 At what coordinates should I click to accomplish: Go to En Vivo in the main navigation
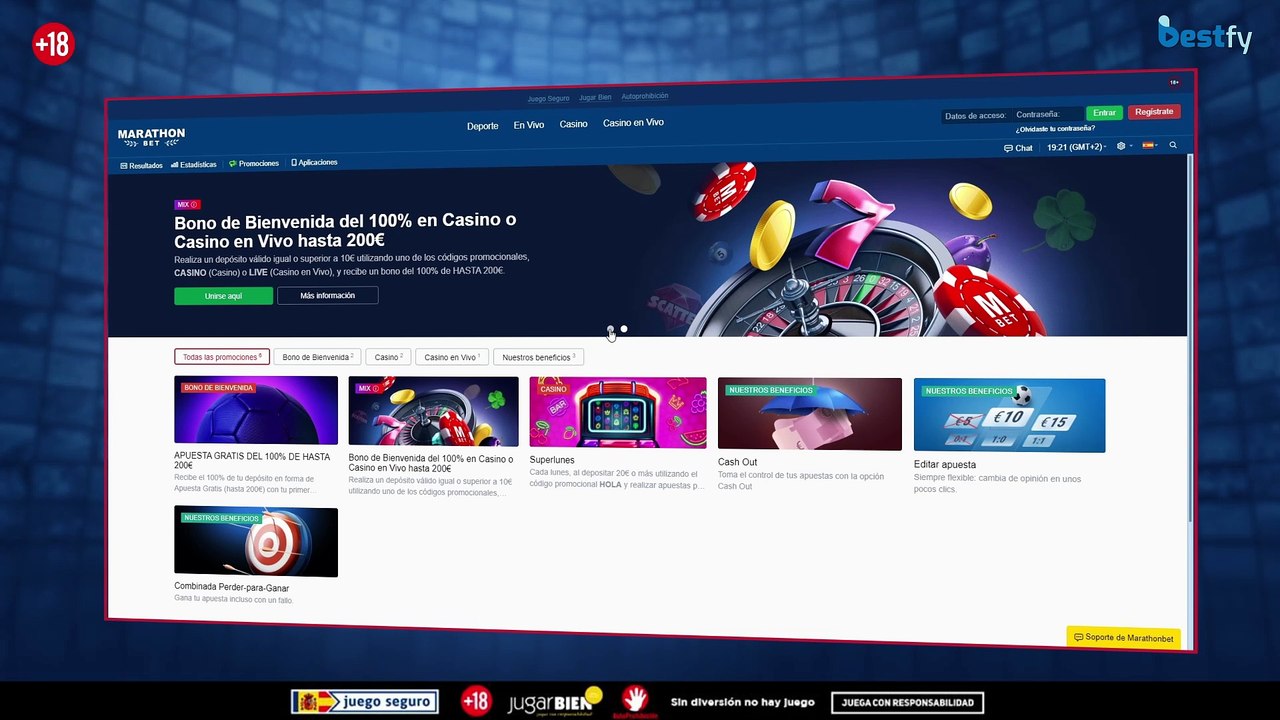click(528, 125)
